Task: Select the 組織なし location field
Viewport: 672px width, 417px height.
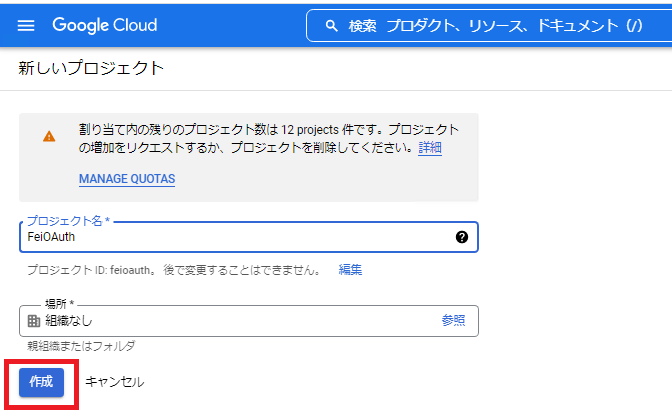Action: coord(249,321)
